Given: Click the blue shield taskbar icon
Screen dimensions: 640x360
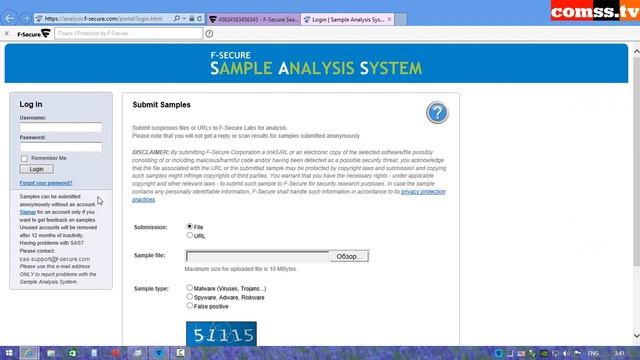Looking at the screenshot, I should [159, 353].
